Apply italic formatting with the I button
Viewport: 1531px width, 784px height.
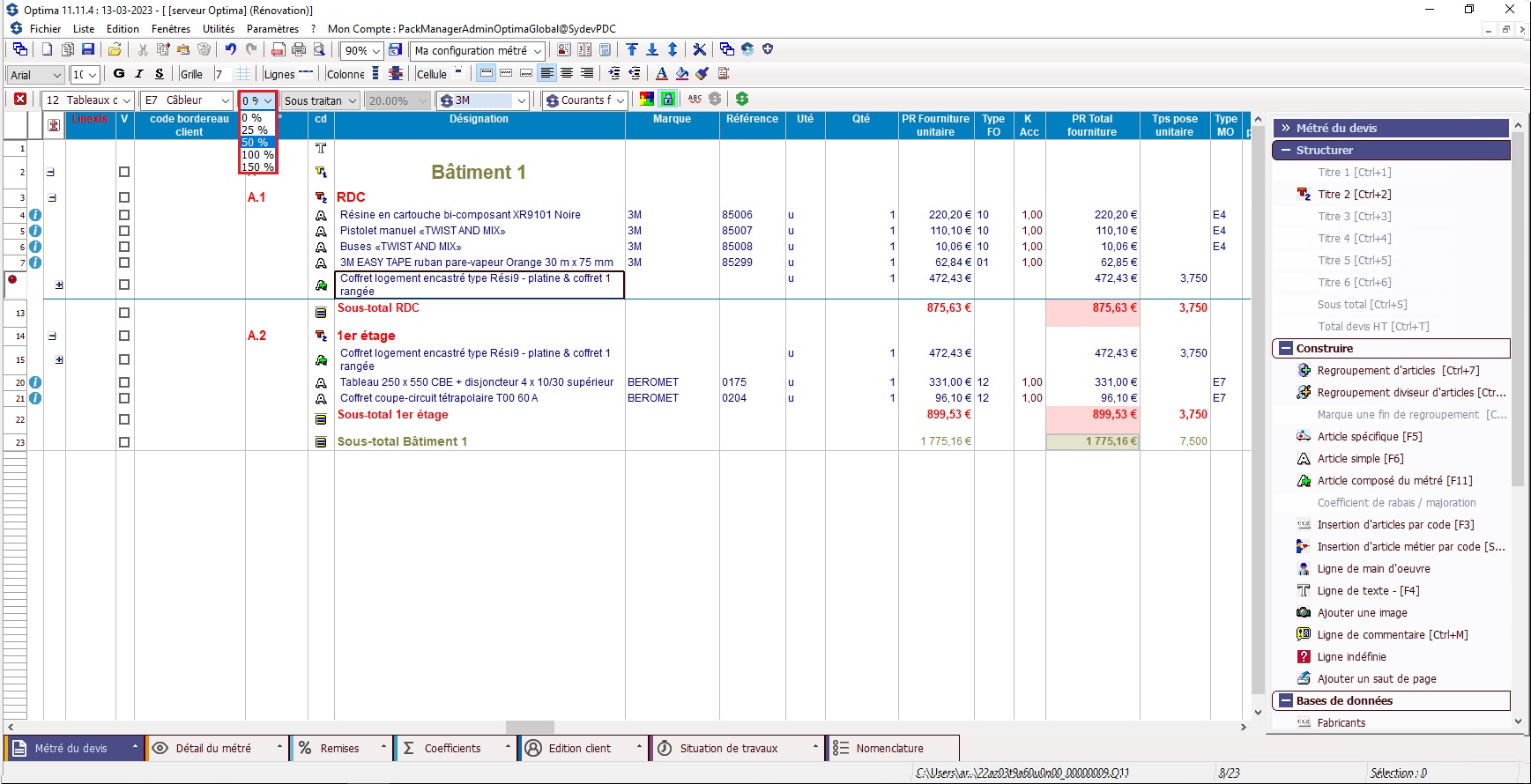pos(138,74)
